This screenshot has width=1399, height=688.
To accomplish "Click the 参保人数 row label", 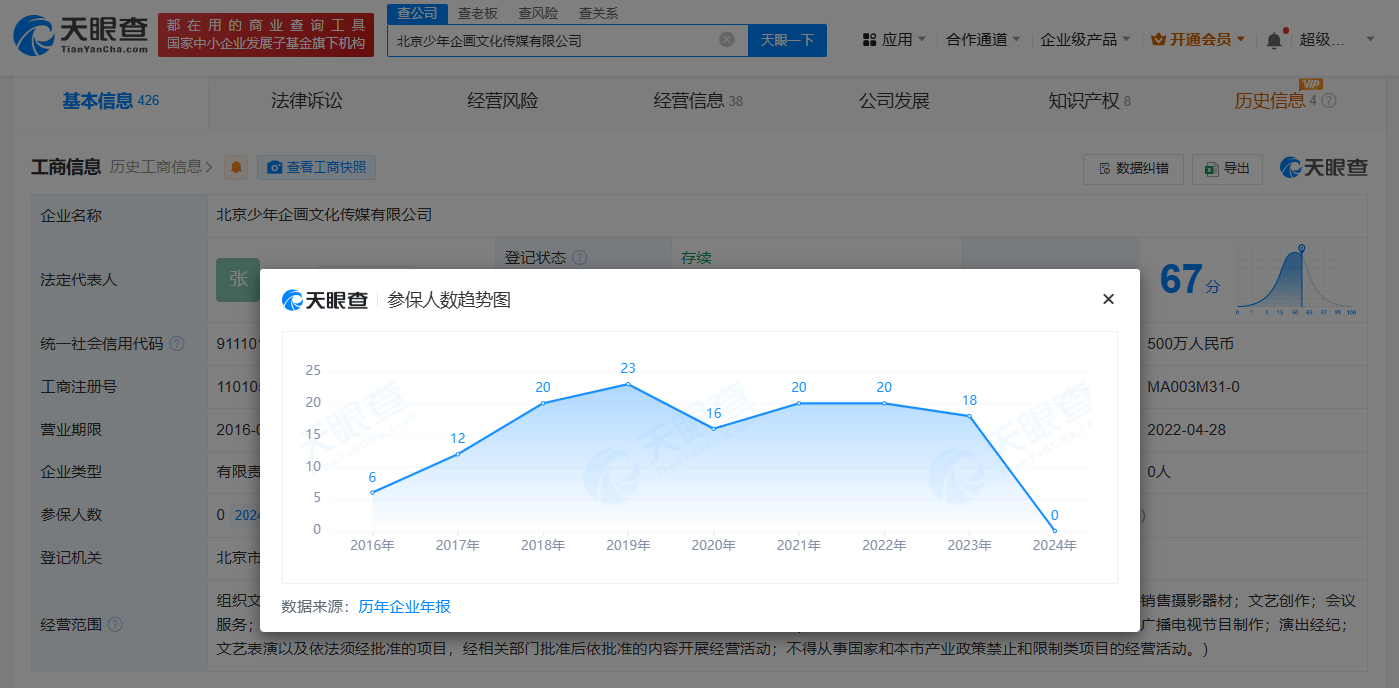I will click(x=71, y=515).
